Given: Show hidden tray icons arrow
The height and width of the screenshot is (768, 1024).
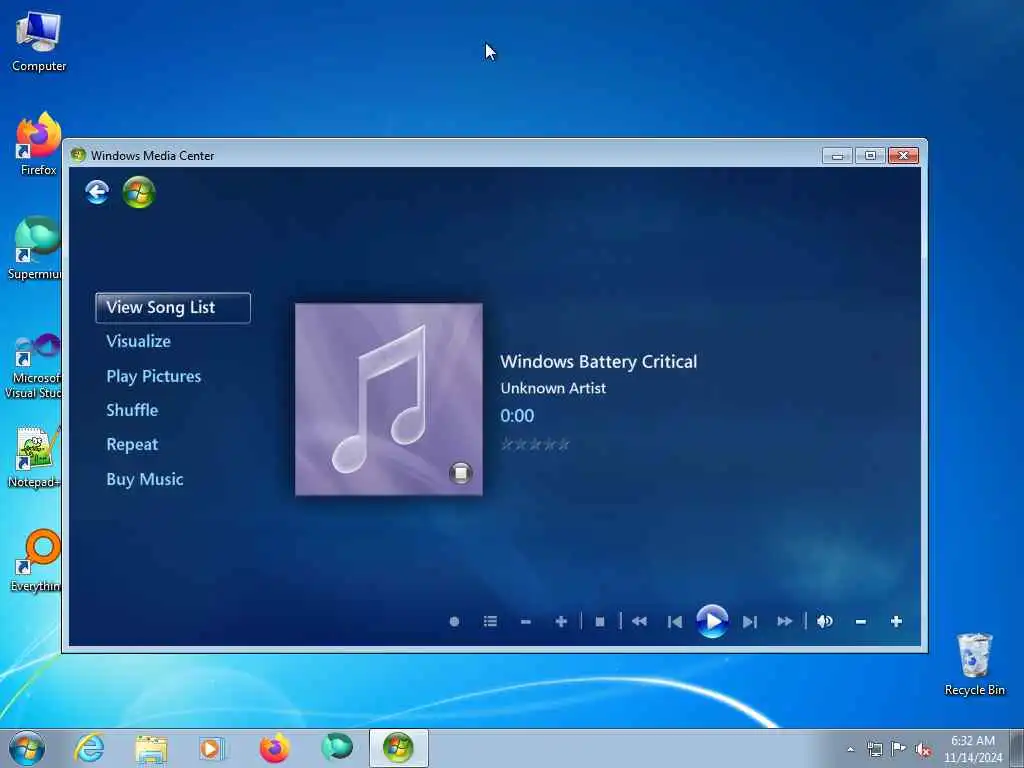Looking at the screenshot, I should pyautogui.click(x=850, y=749).
